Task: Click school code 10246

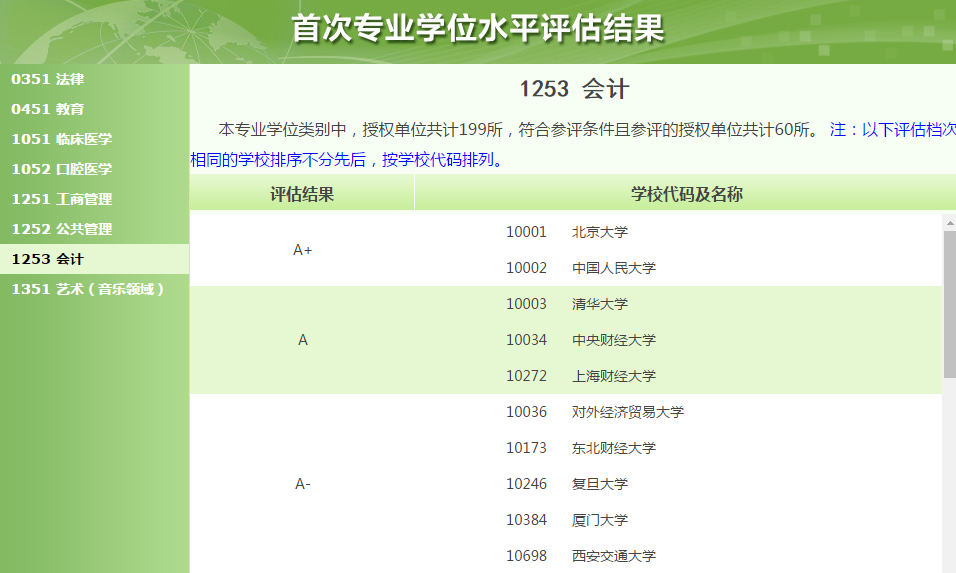Action: (x=526, y=484)
